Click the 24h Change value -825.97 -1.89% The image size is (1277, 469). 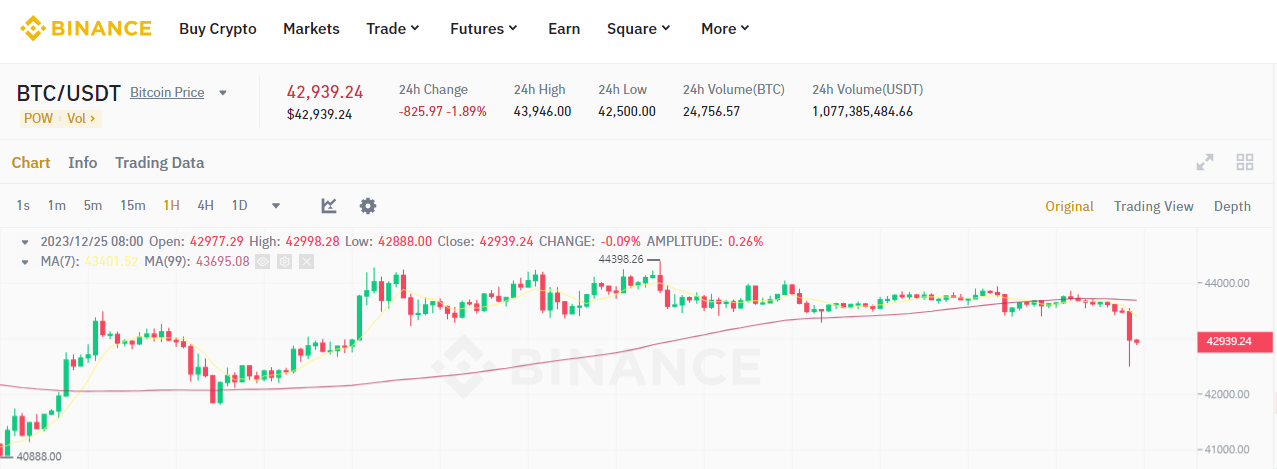click(442, 111)
